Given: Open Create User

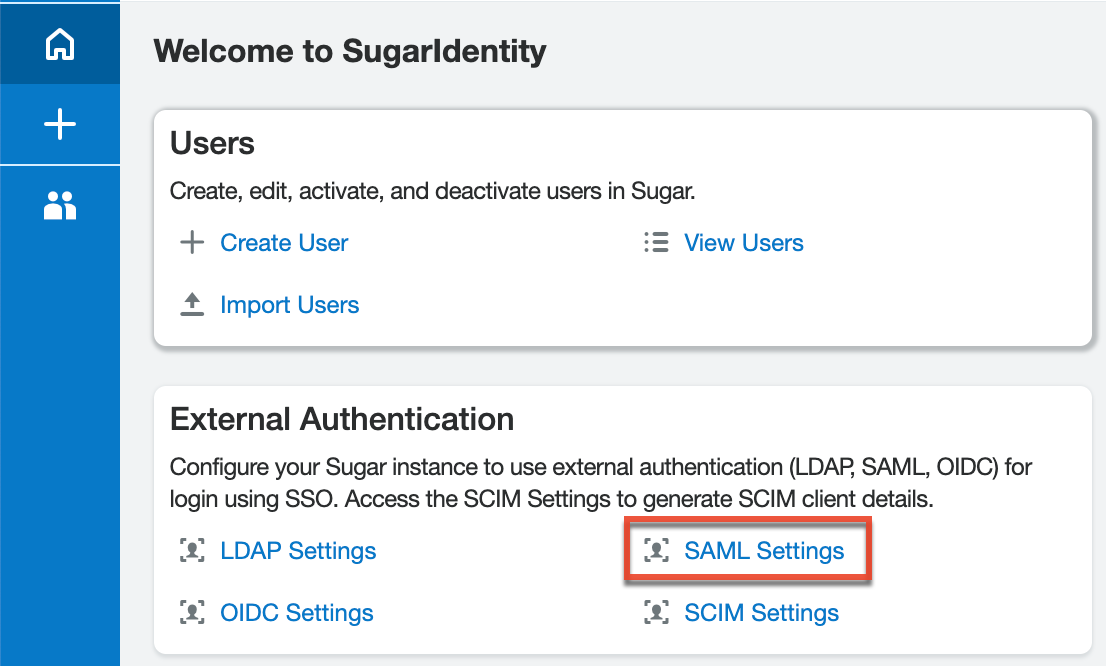Looking at the screenshot, I should click(284, 242).
